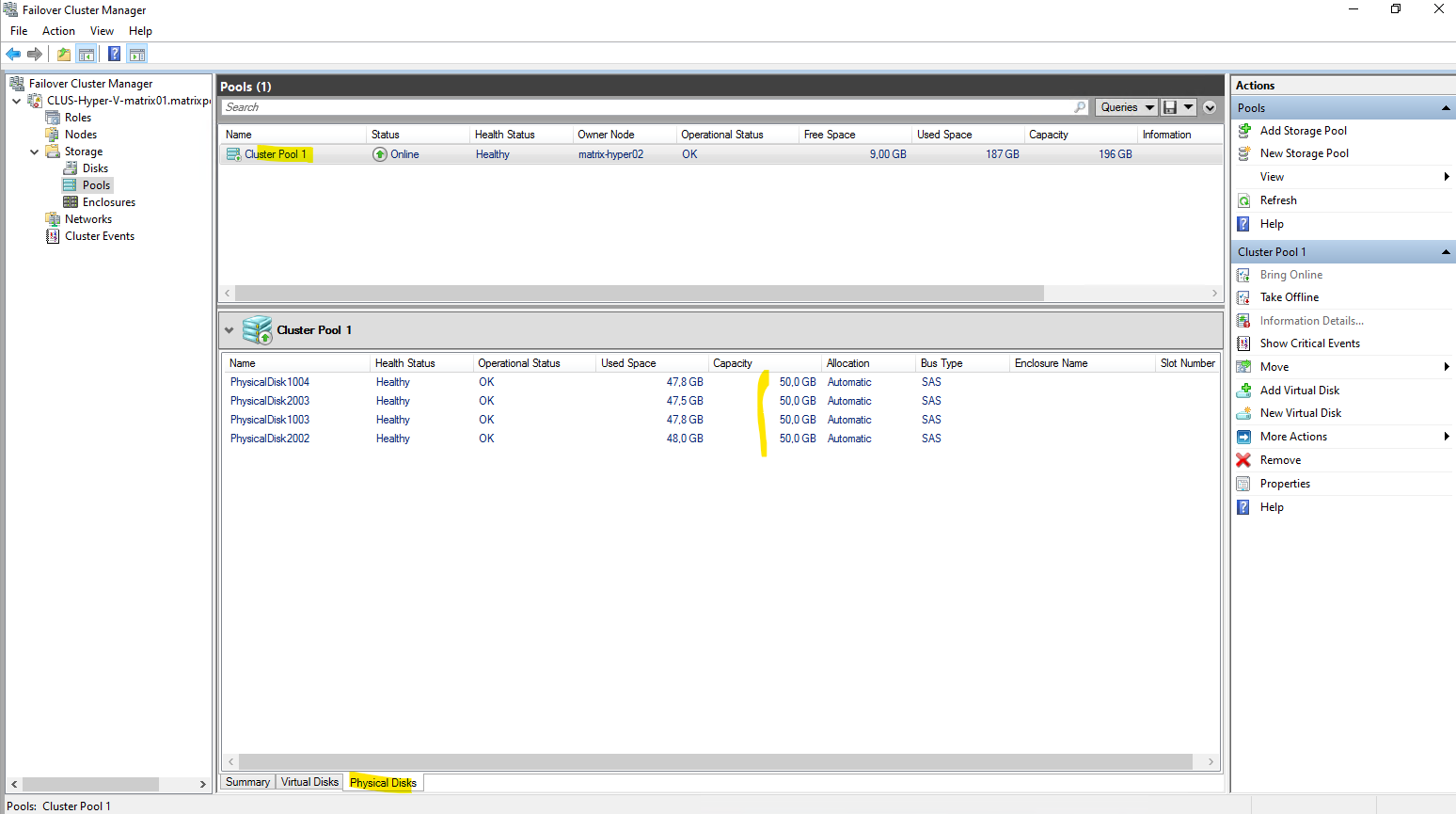Select Enclosures in the tree
This screenshot has width=1456, height=814.
point(108,202)
